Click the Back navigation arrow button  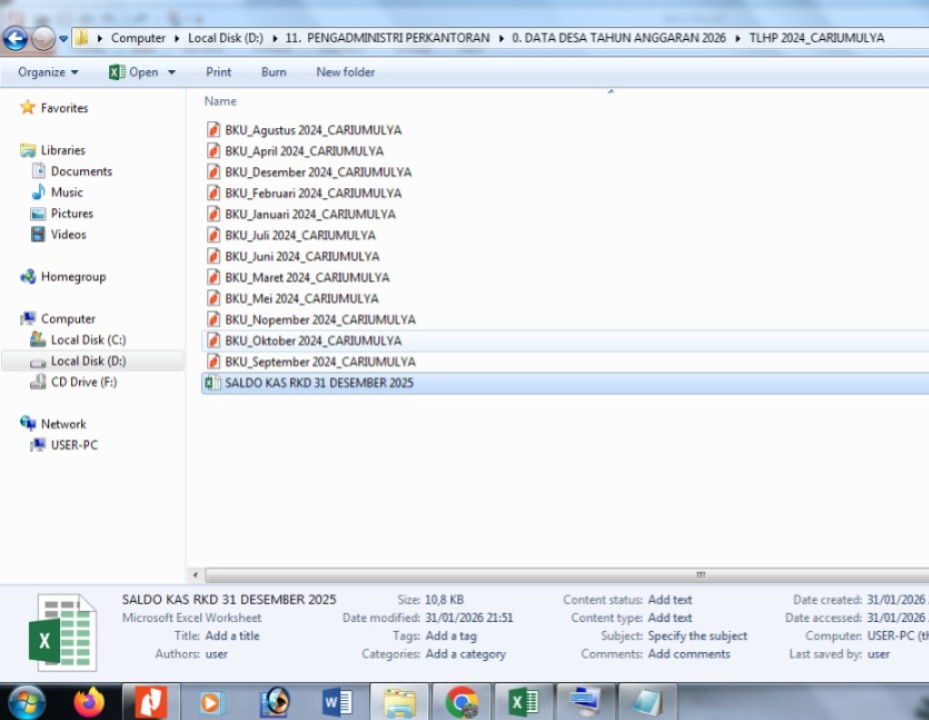[15, 39]
